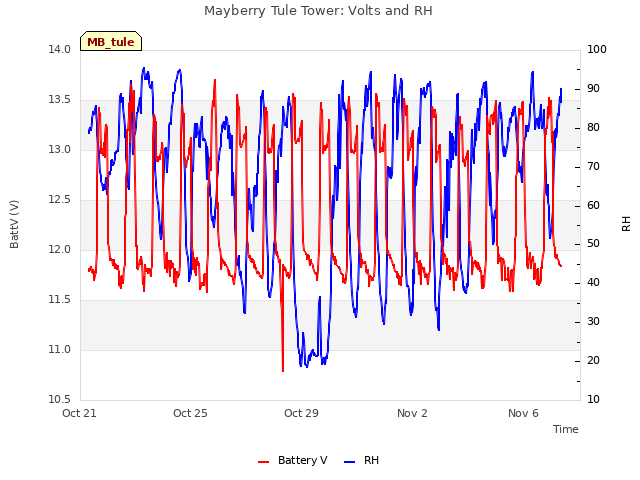Click the 12.0 voltage tick label
The height and width of the screenshot is (480, 640).
click(60, 249)
